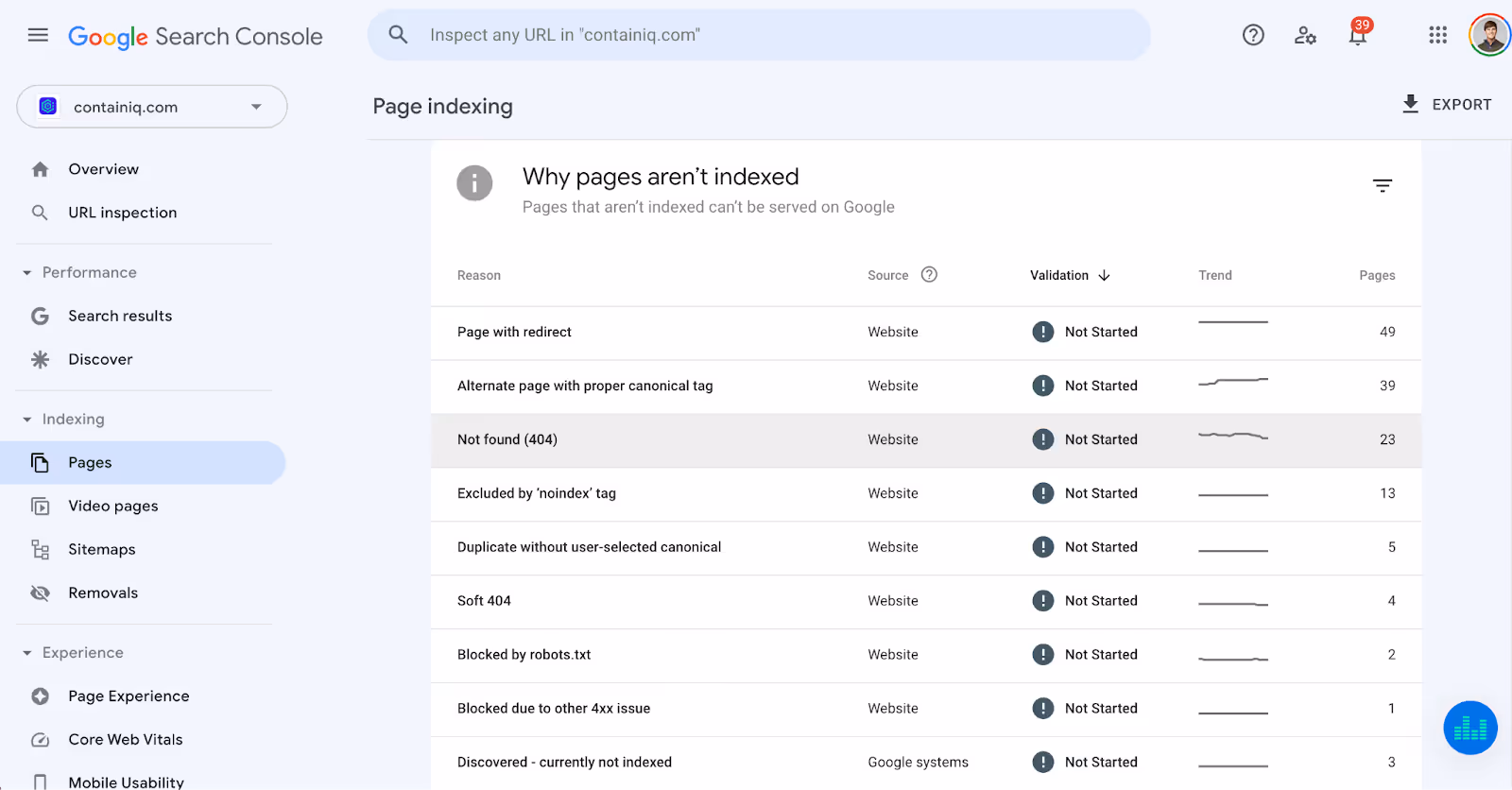The width and height of the screenshot is (1512, 790).
Task: Collapse the Indexing section
Action: click(26, 419)
